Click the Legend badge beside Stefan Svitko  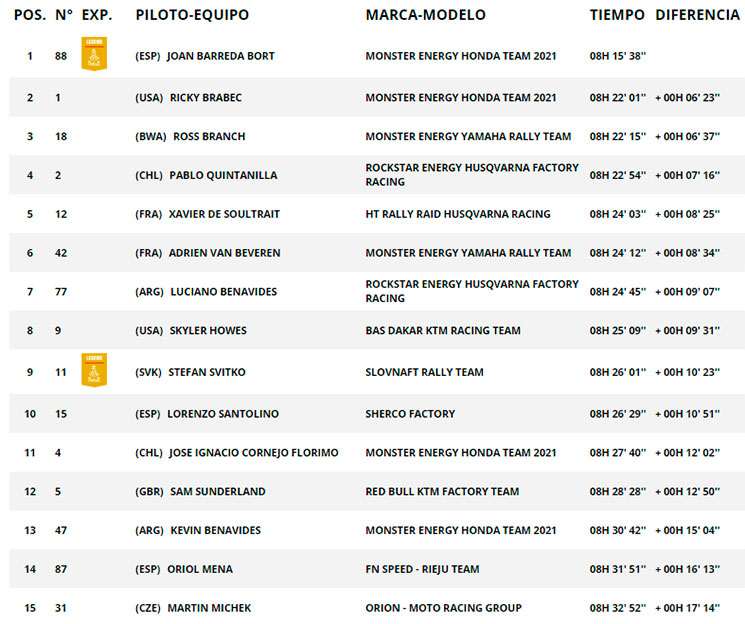(x=94, y=370)
